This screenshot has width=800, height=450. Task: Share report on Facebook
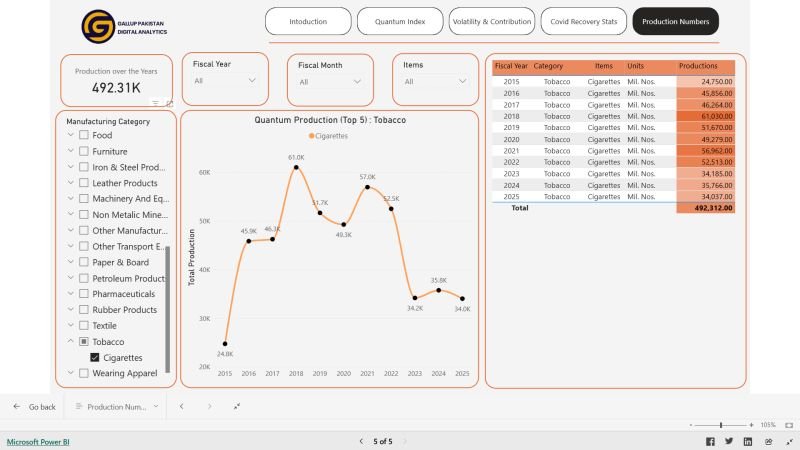[710, 441]
